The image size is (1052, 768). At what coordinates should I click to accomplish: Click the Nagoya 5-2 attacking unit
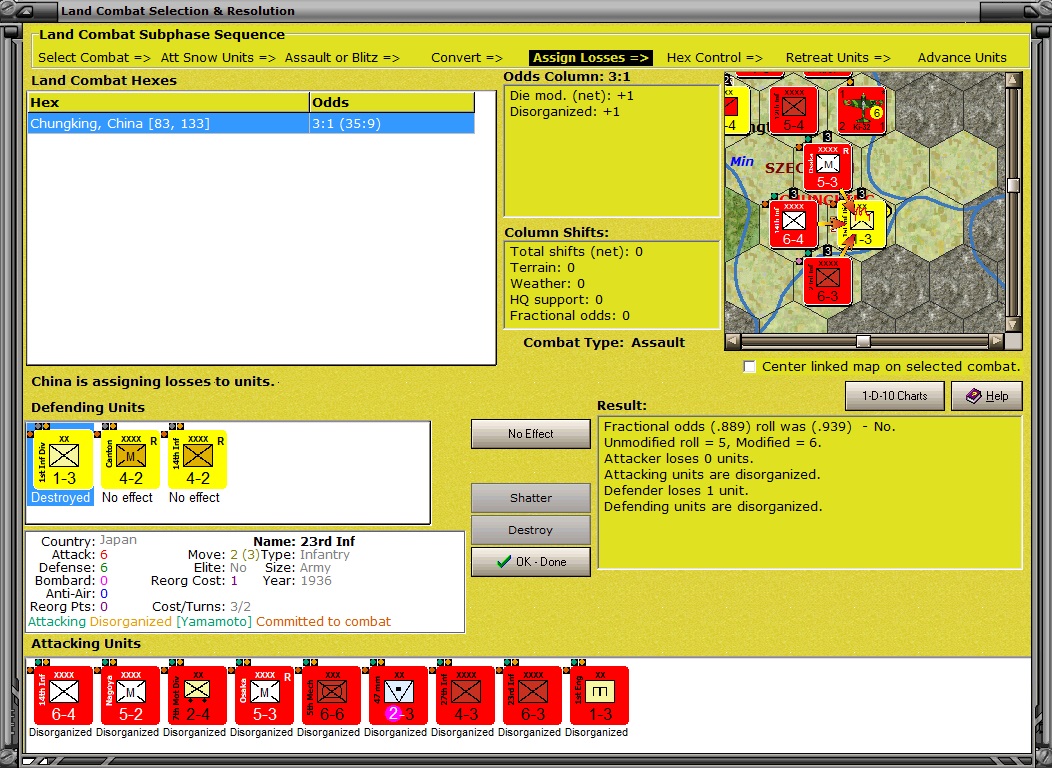coord(130,695)
